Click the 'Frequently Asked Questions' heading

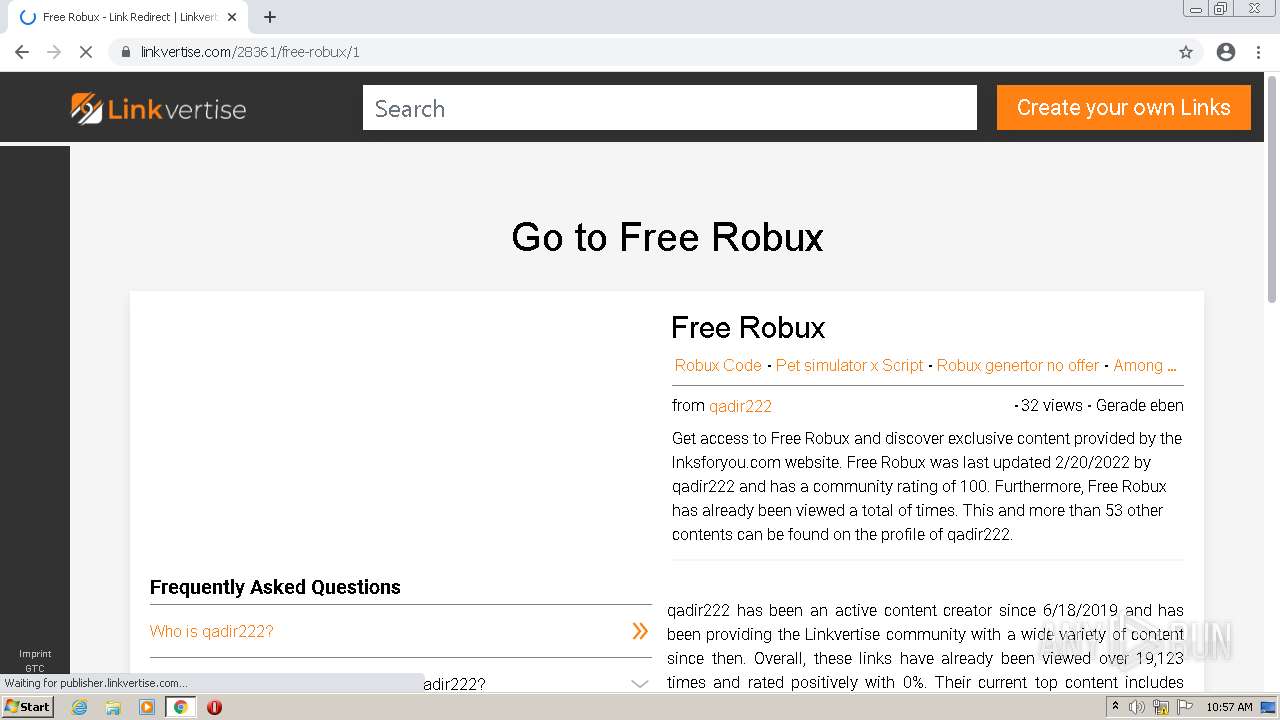(x=275, y=587)
